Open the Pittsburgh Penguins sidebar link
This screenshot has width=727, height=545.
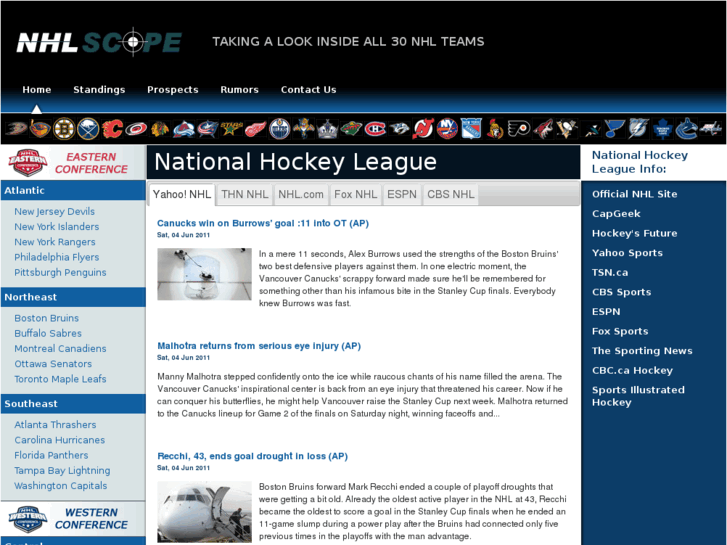[x=60, y=272]
